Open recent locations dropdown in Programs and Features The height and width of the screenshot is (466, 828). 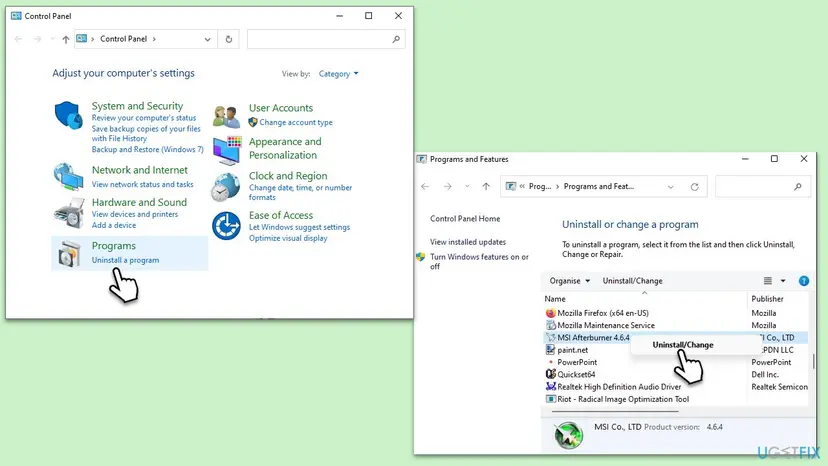click(x=467, y=187)
